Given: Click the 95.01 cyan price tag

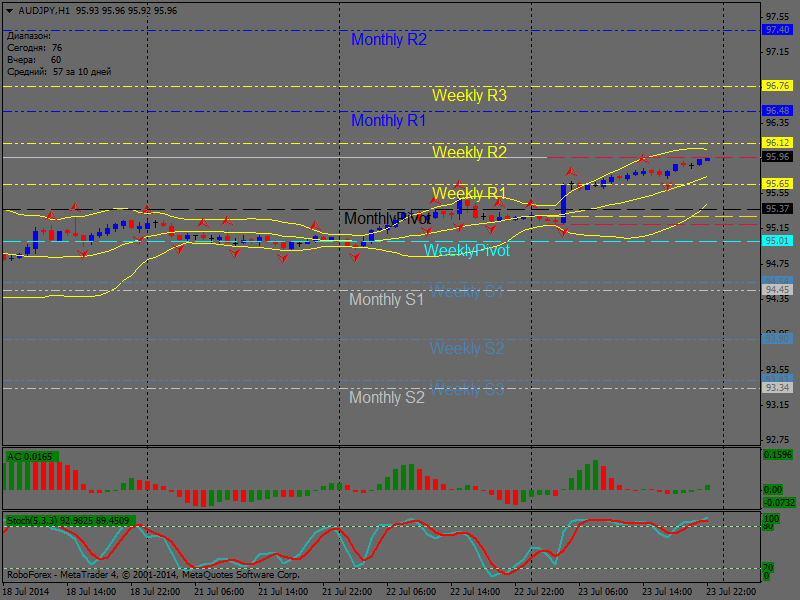Looking at the screenshot, I should tap(777, 241).
